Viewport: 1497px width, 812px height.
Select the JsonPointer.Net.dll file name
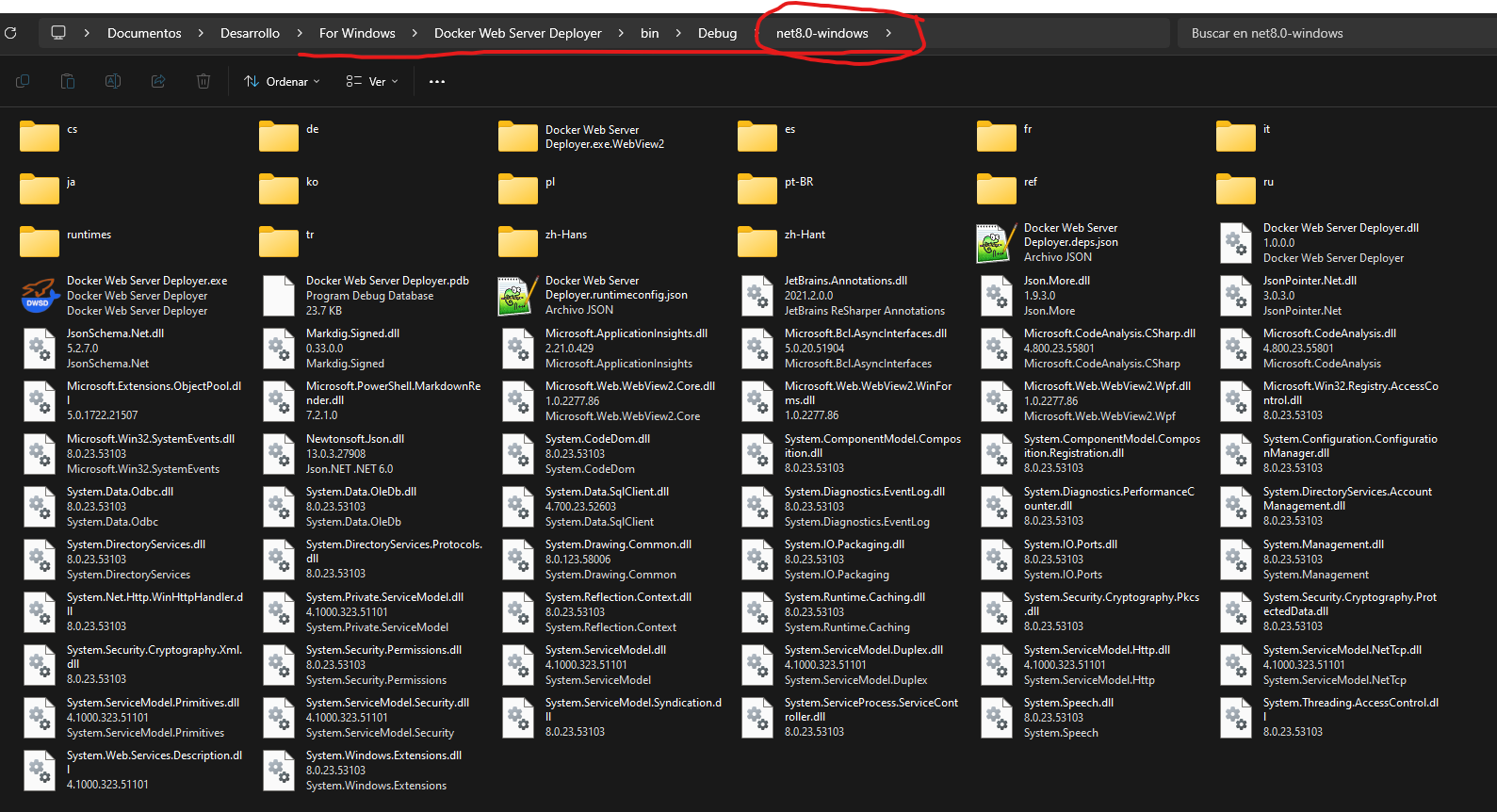pos(1310,281)
